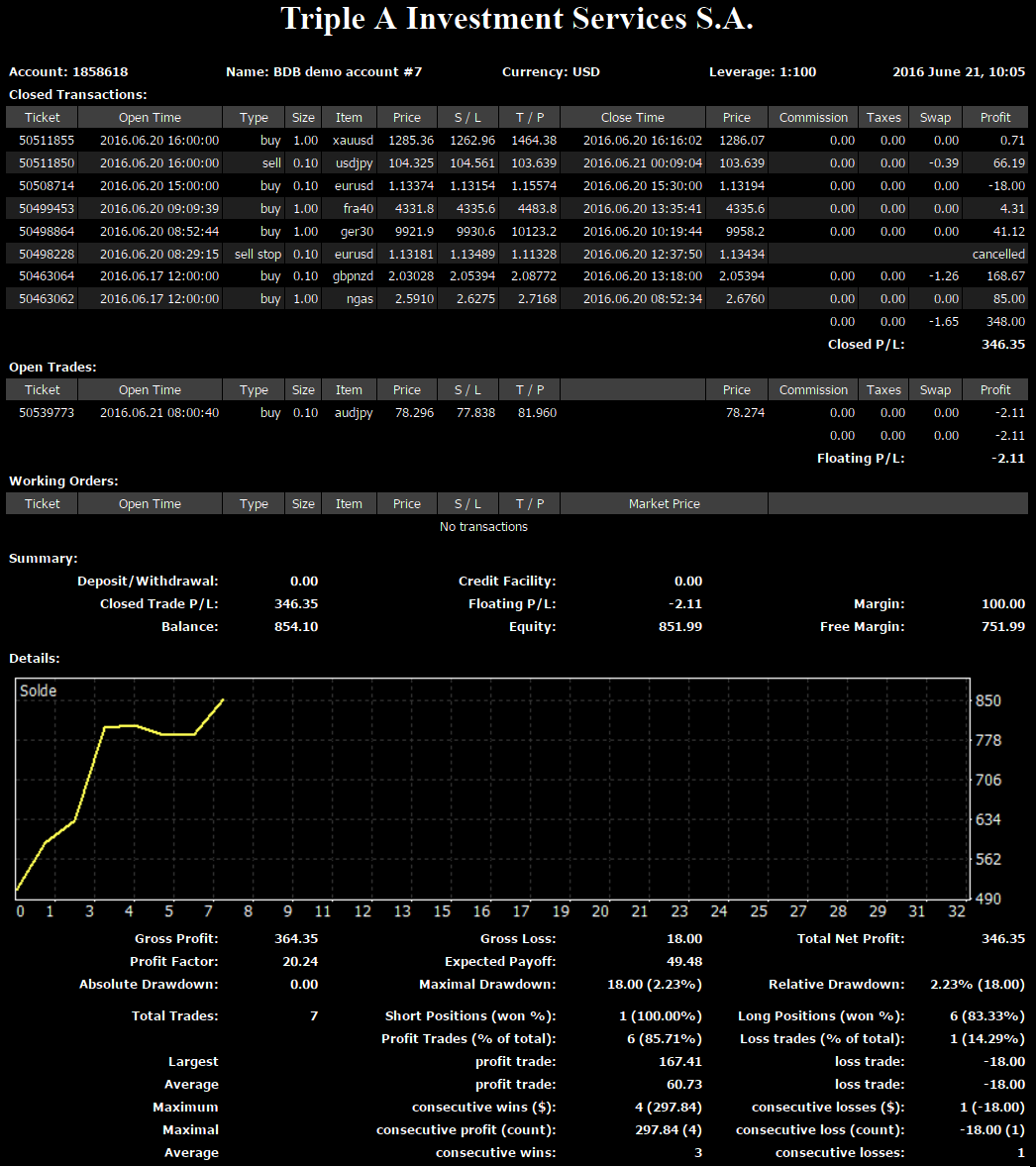Click the Triple A Investment Services title
This screenshot has height=1167, width=1036.
[517, 19]
